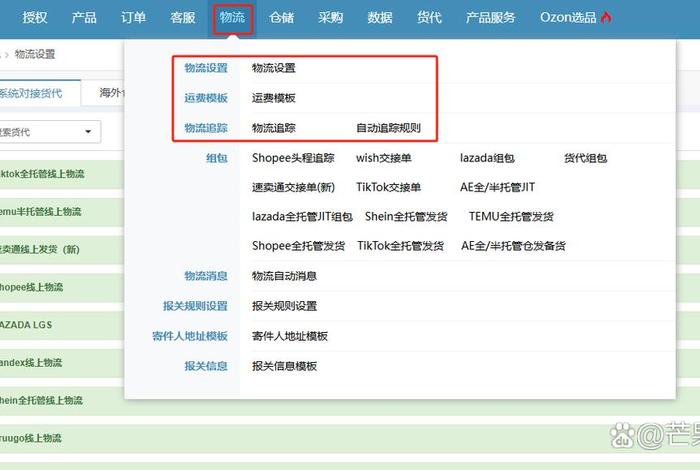The image size is (700, 470).
Task: Open the 产品 top navigation menu
Action: [x=84, y=17]
